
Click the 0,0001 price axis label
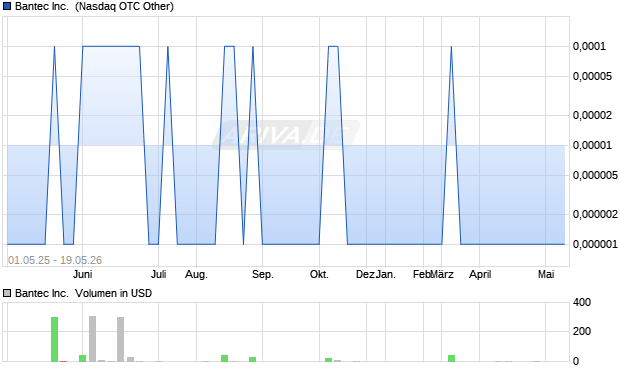point(589,46)
